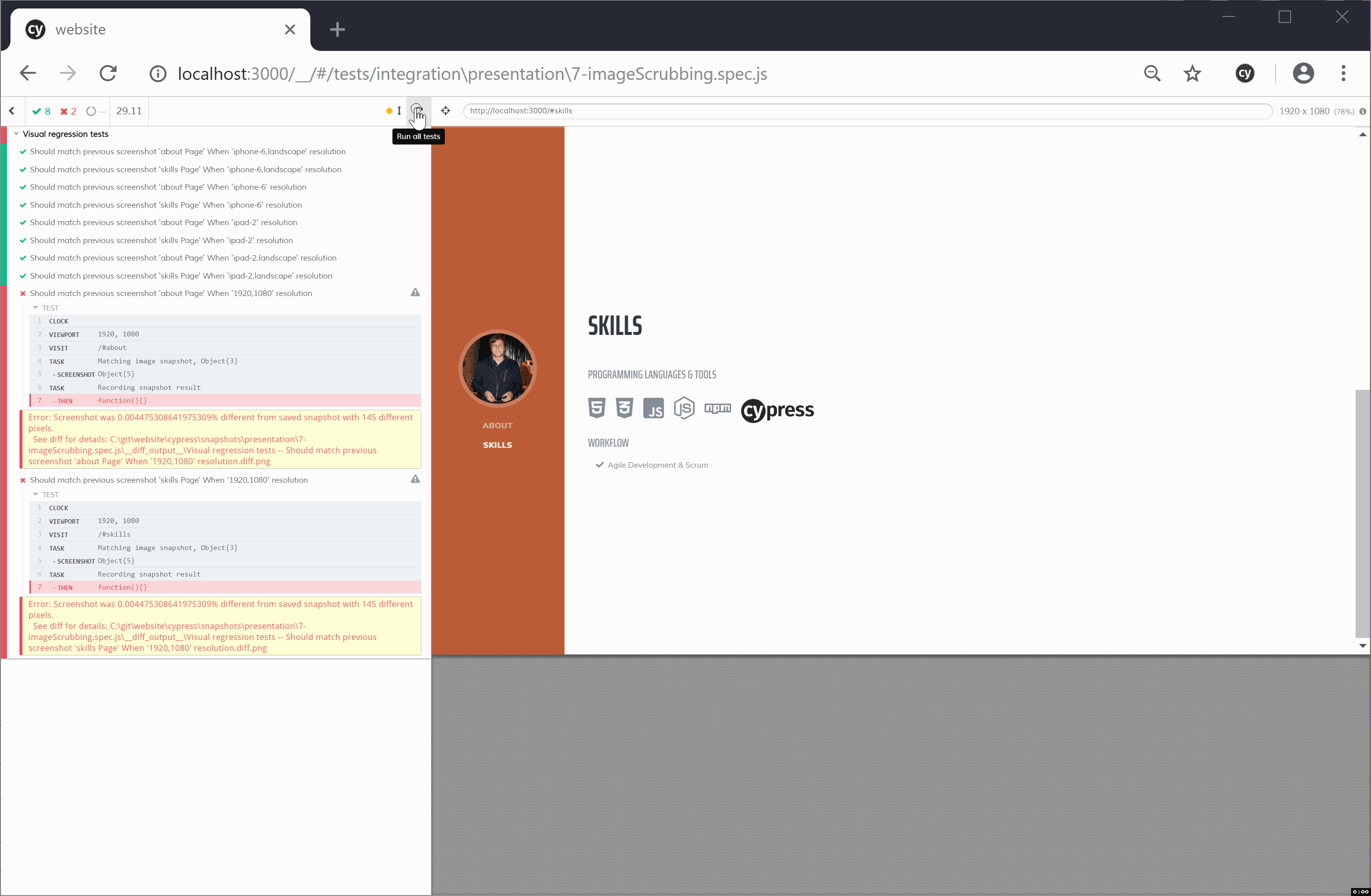Viewport: 1371px width, 896px height.
Task: Open the Cypress browser extension icon
Action: pos(1244,73)
